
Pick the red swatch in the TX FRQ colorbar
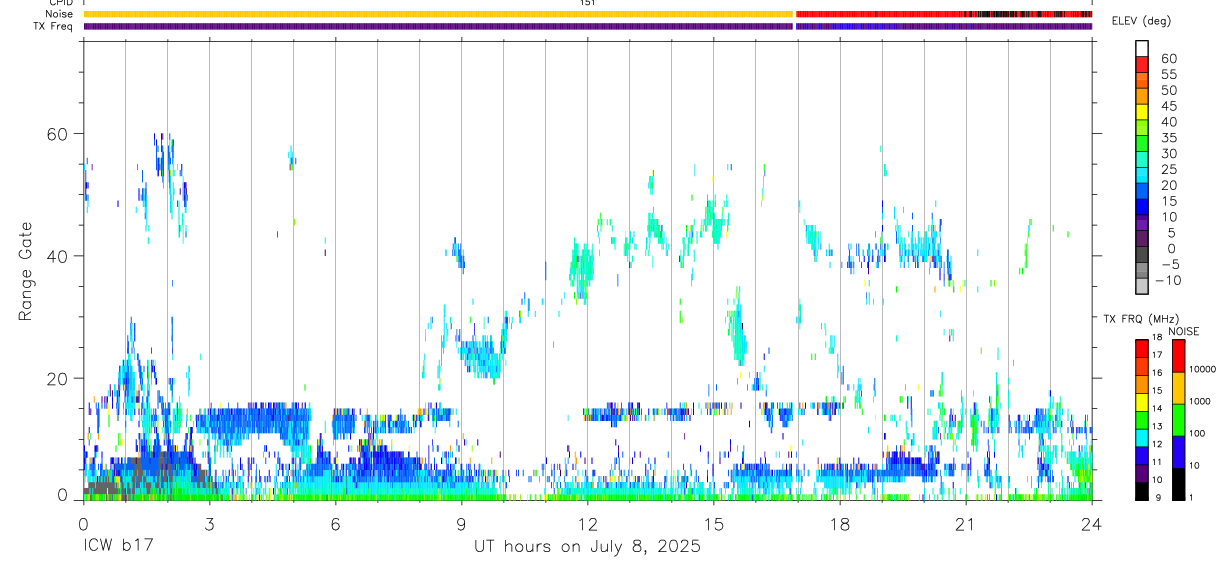[1142, 349]
